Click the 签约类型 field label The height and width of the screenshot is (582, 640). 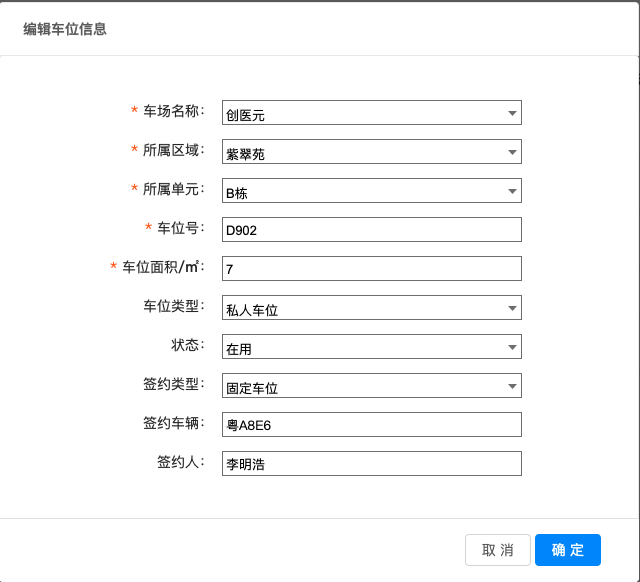tap(173, 384)
